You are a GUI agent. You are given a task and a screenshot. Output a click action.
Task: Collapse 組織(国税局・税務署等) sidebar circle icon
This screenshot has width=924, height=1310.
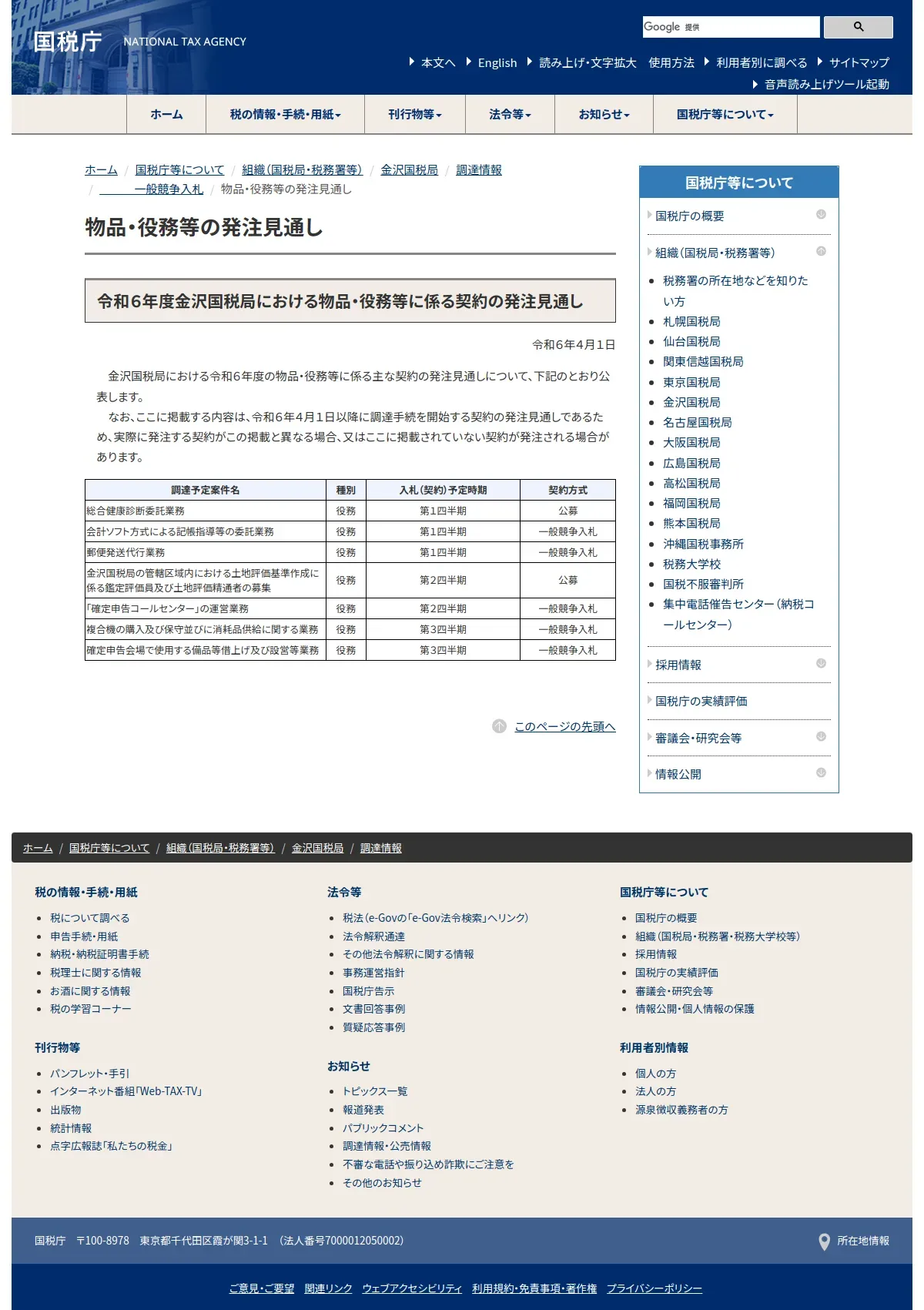click(x=821, y=251)
